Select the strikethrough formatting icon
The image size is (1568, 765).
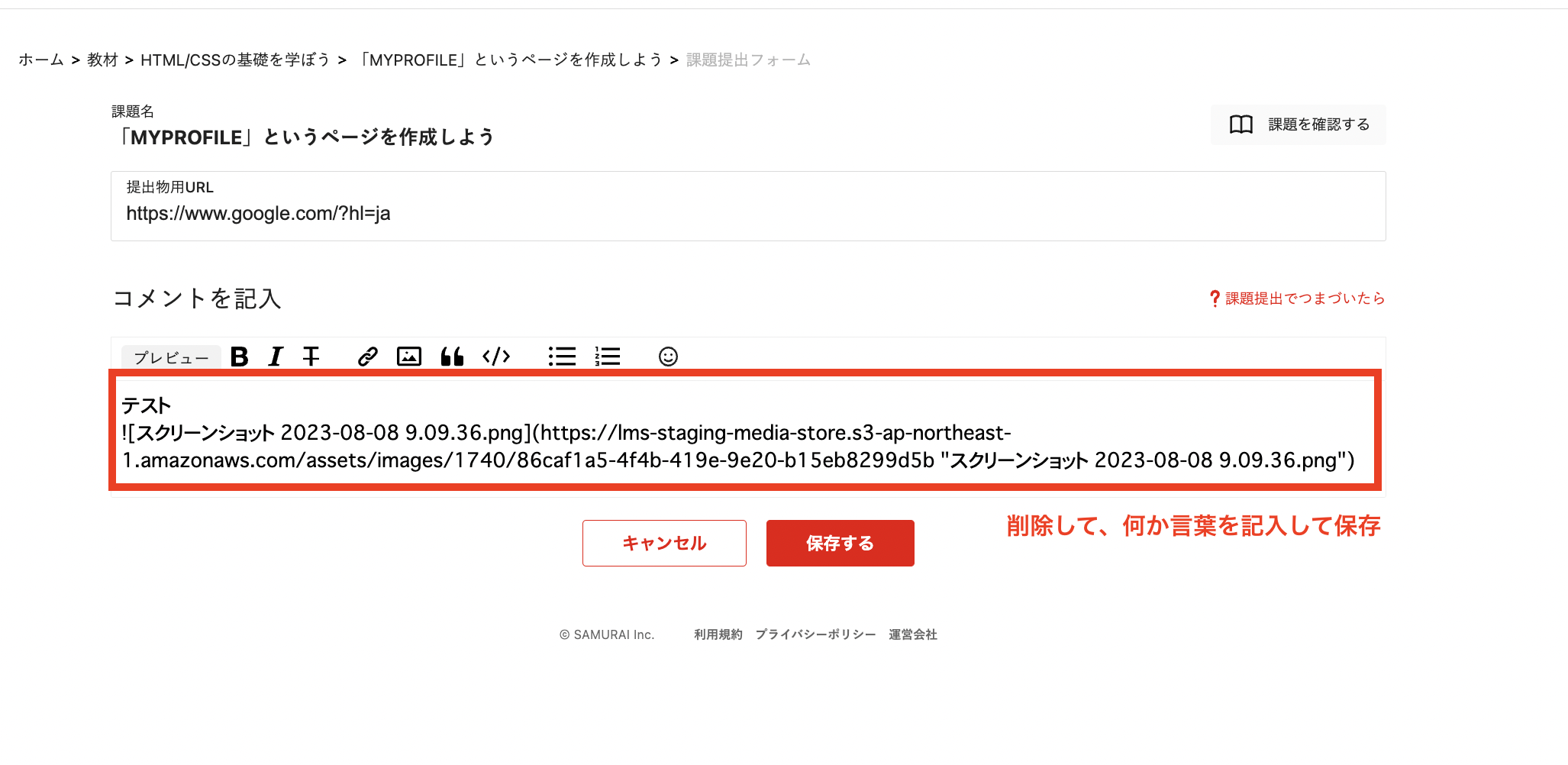point(311,356)
